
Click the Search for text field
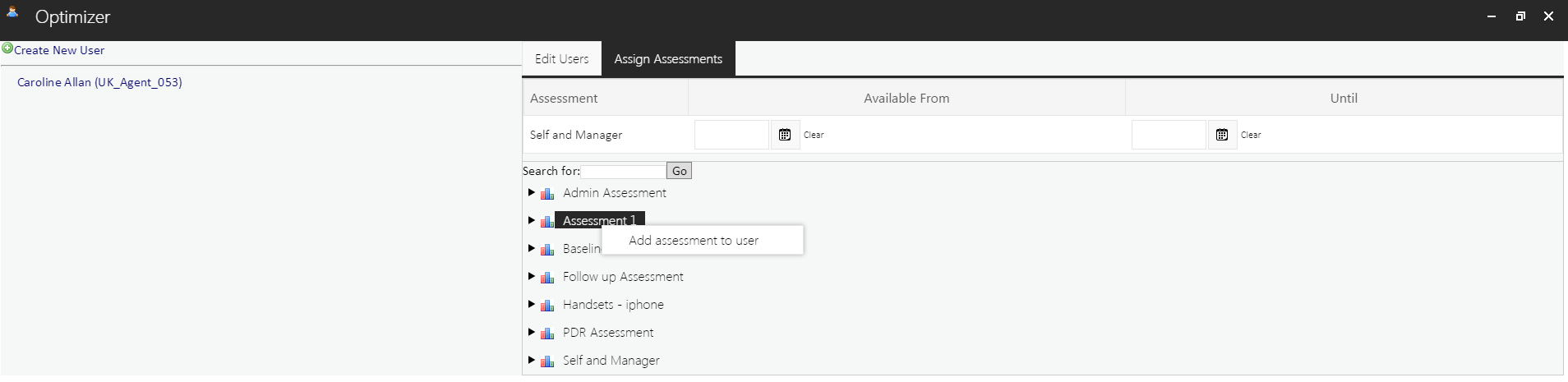coord(623,172)
